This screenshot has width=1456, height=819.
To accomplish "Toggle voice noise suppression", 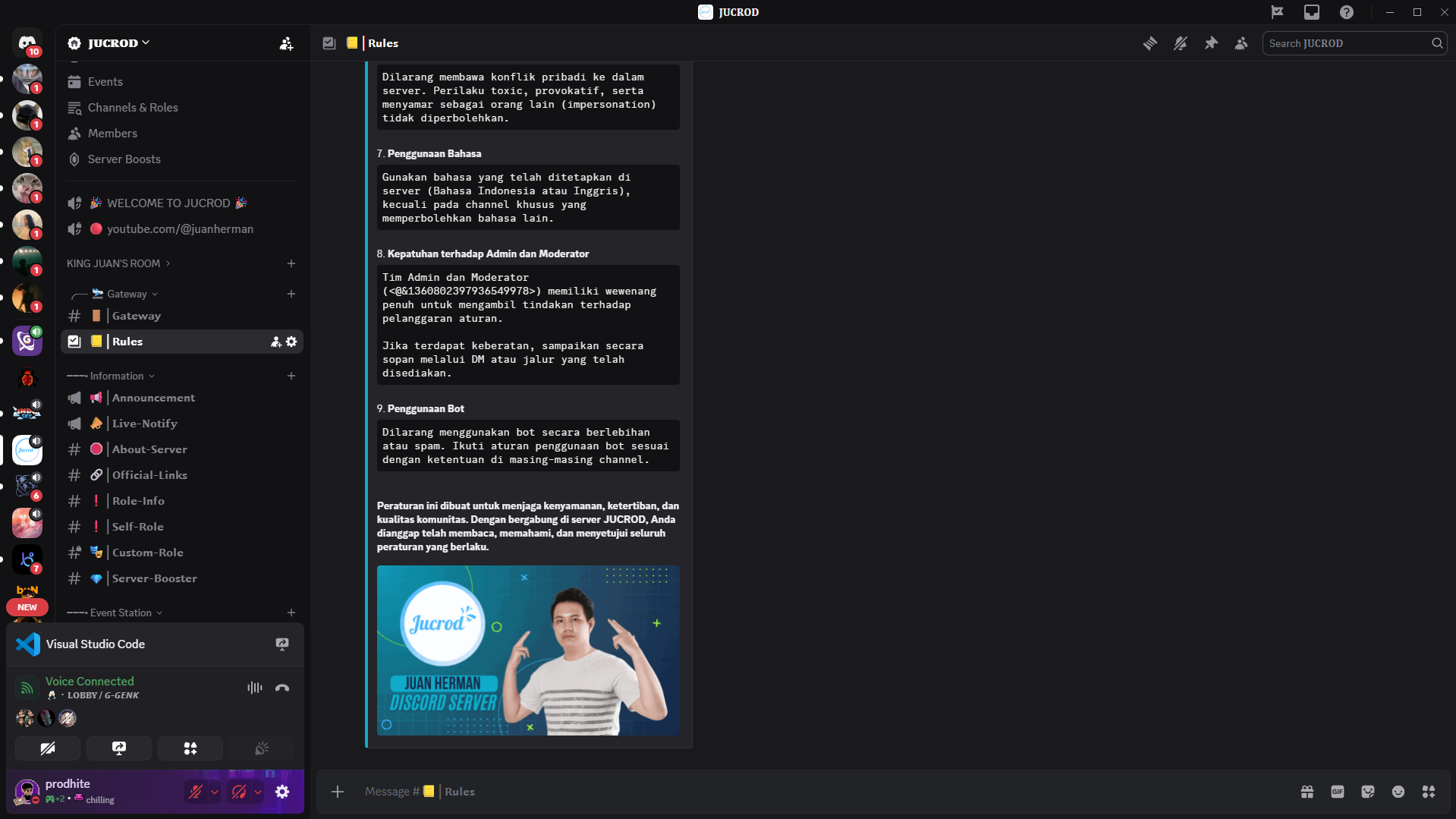I will point(255,688).
